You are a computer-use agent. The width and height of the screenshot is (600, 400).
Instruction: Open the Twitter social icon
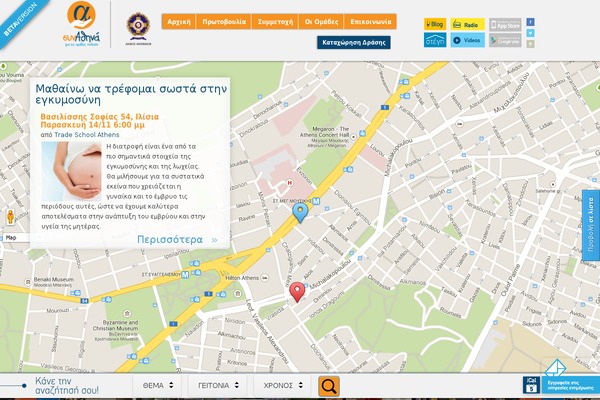click(530, 33)
